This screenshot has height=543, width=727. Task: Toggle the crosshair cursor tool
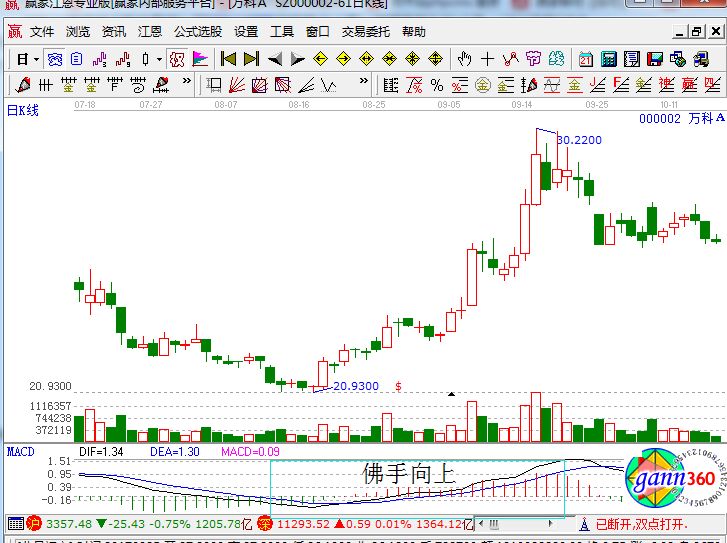point(487,59)
